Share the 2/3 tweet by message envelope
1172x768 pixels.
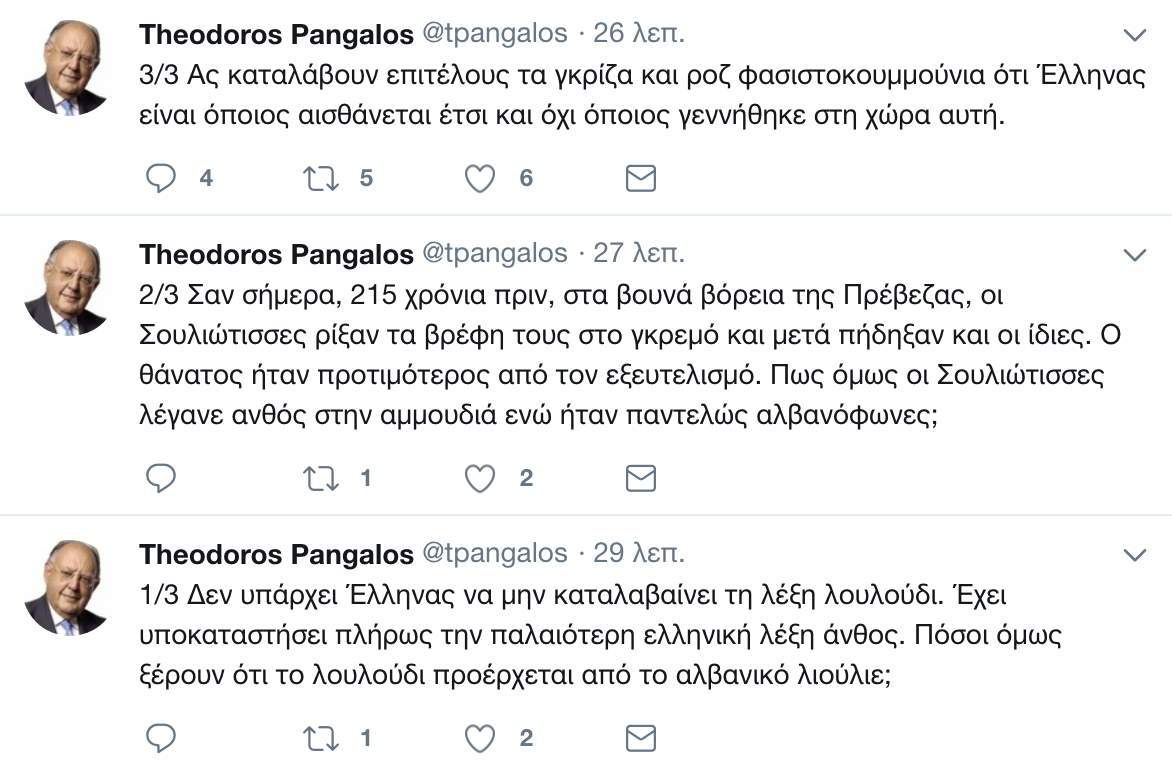pos(640,479)
